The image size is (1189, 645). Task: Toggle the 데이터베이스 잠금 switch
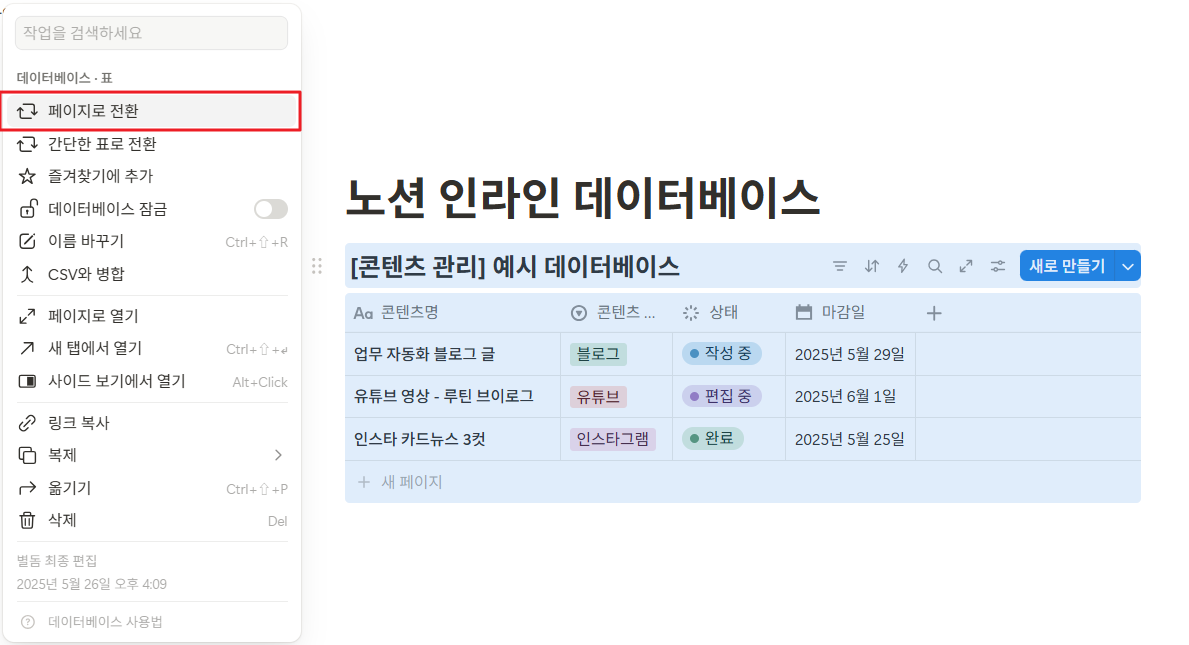tap(270, 208)
